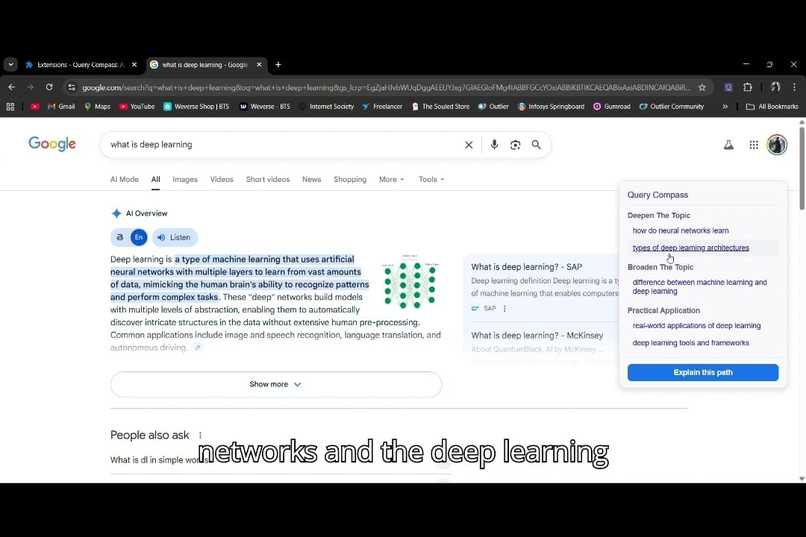Viewport: 806px width, 537px height.
Task: Open Gmail bookmark
Action: (61, 106)
